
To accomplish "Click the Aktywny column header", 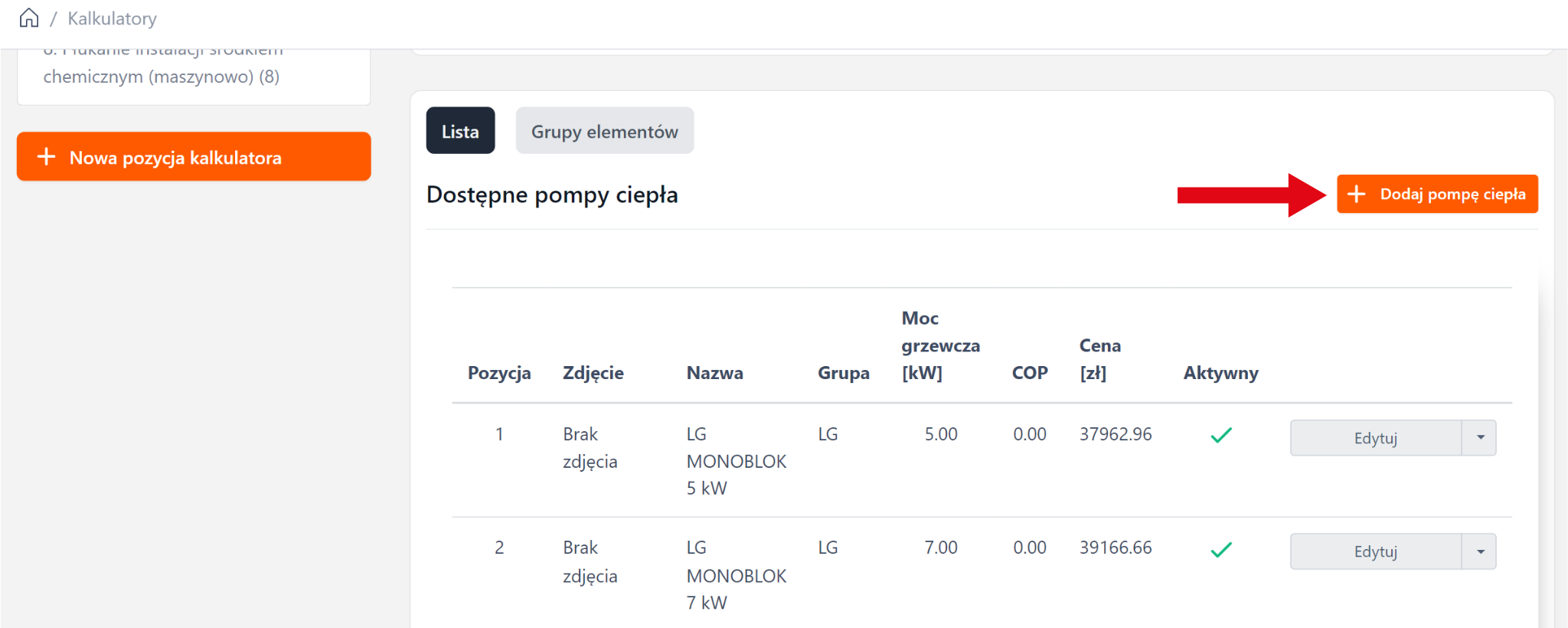I will tap(1220, 373).
